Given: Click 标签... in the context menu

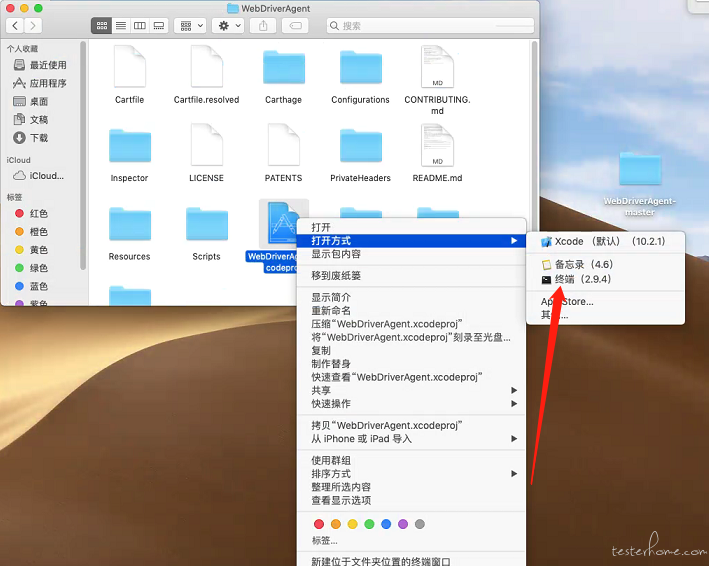Looking at the screenshot, I should point(411,541).
